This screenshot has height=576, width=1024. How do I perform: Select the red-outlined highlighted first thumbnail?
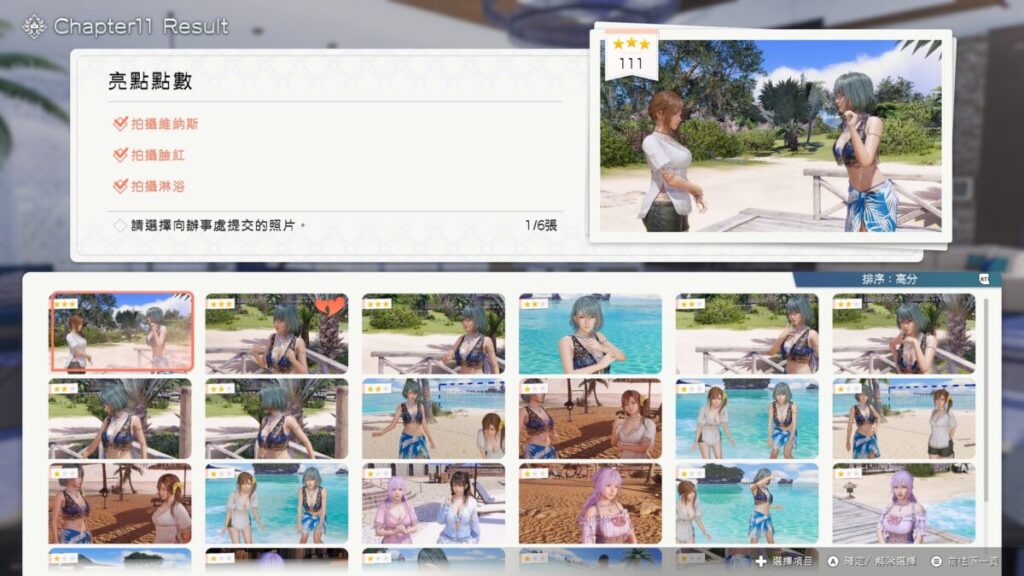point(121,332)
